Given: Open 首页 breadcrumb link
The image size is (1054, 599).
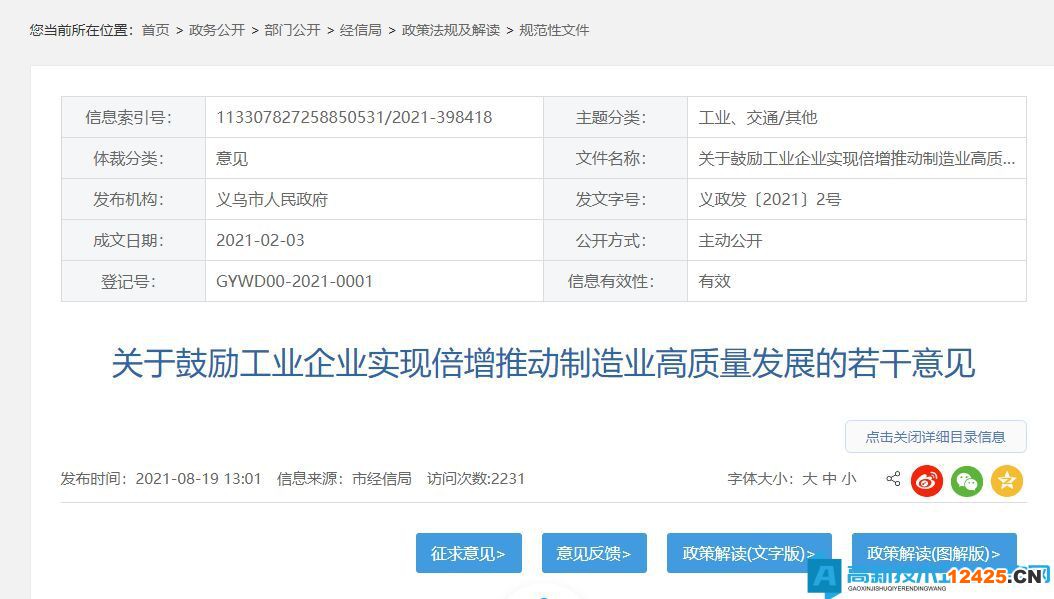Looking at the screenshot, I should click(x=155, y=30).
